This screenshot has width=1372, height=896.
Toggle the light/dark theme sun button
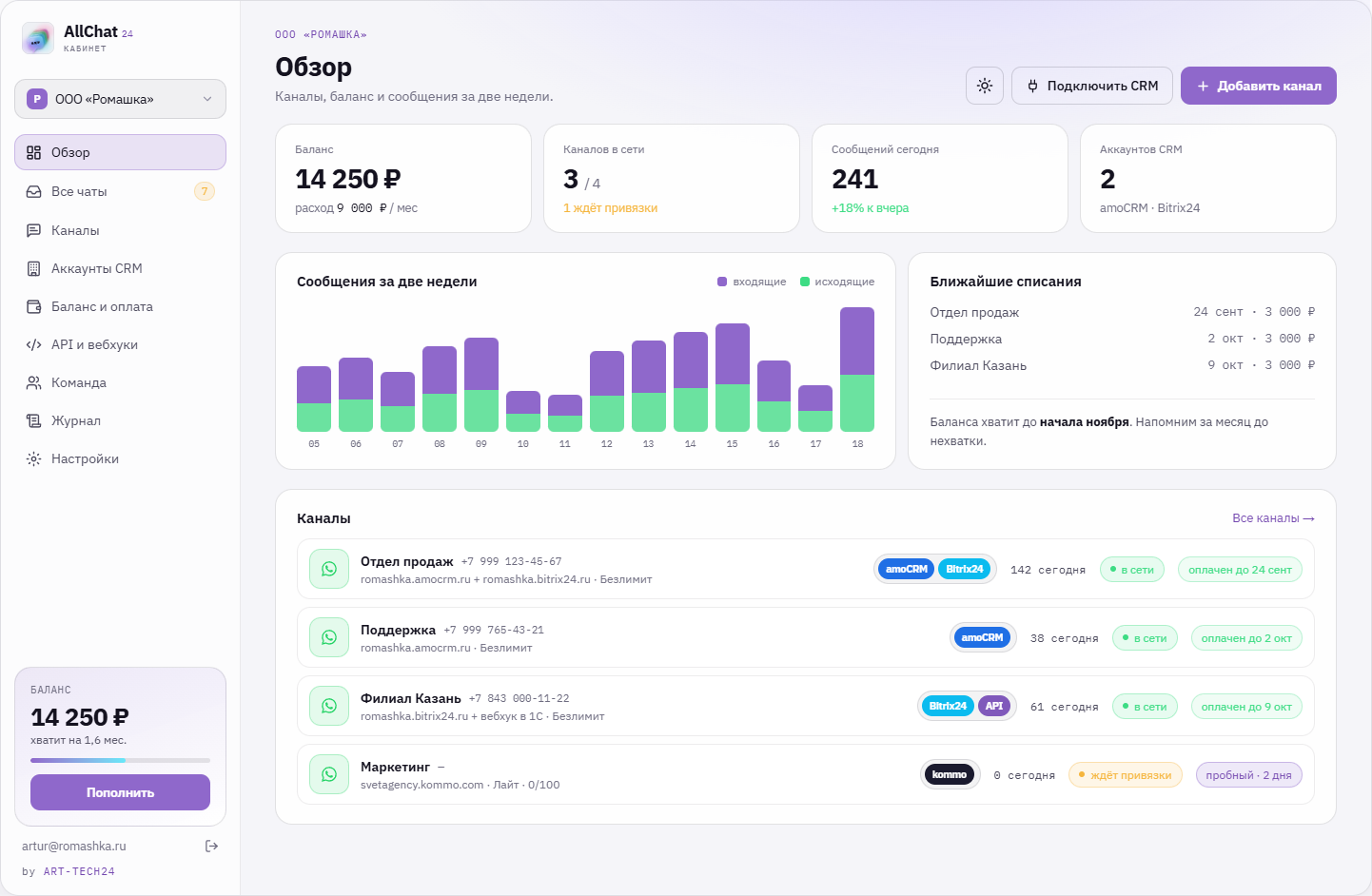tap(985, 86)
